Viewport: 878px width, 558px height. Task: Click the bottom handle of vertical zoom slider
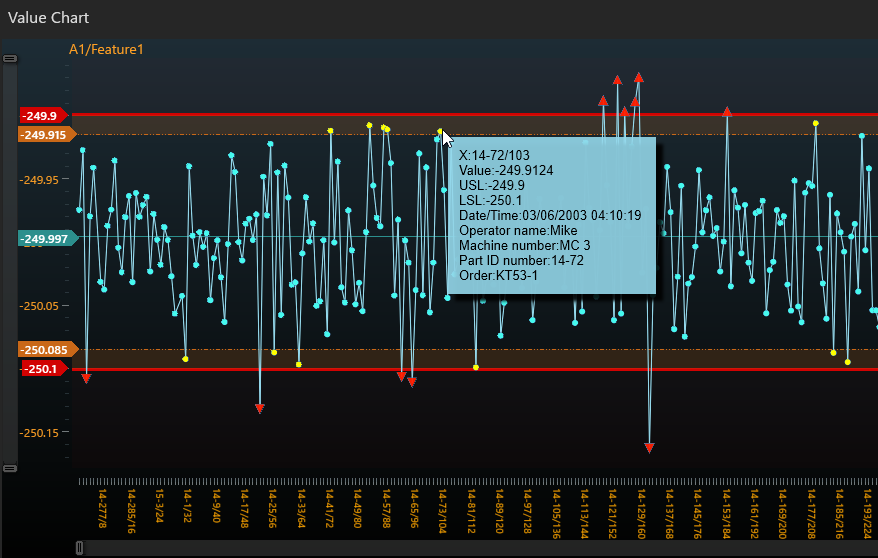(10, 468)
